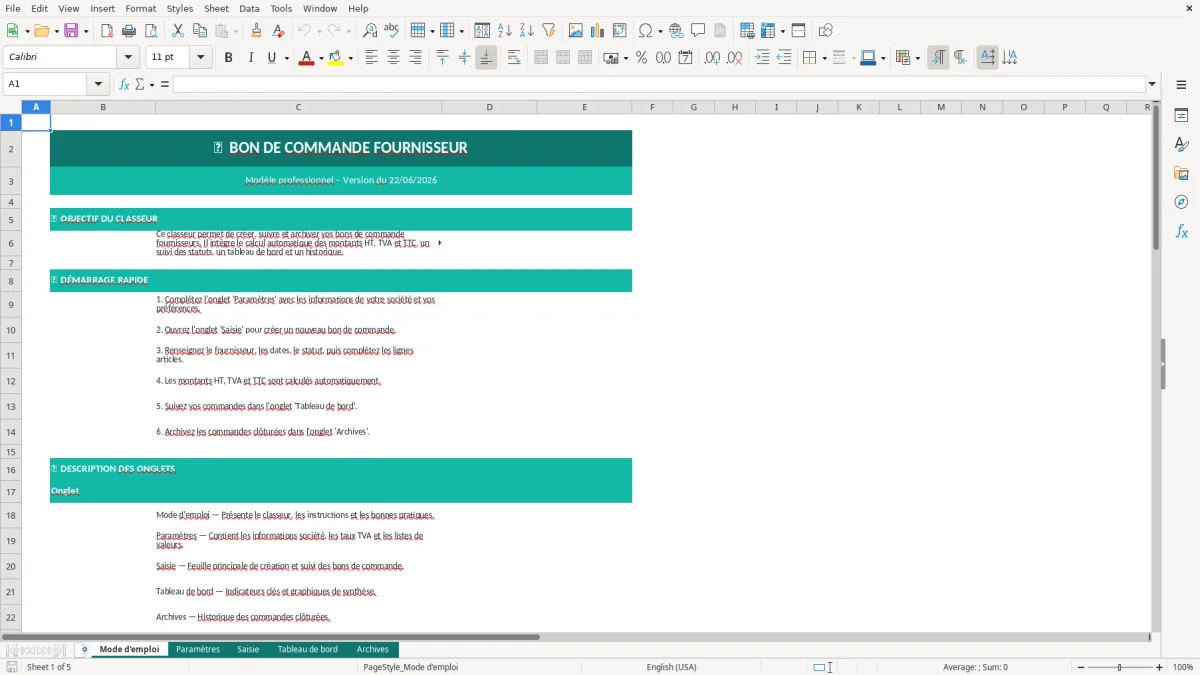Toggle underline formatting
Screen dimensions: 1200x675
[271, 58]
